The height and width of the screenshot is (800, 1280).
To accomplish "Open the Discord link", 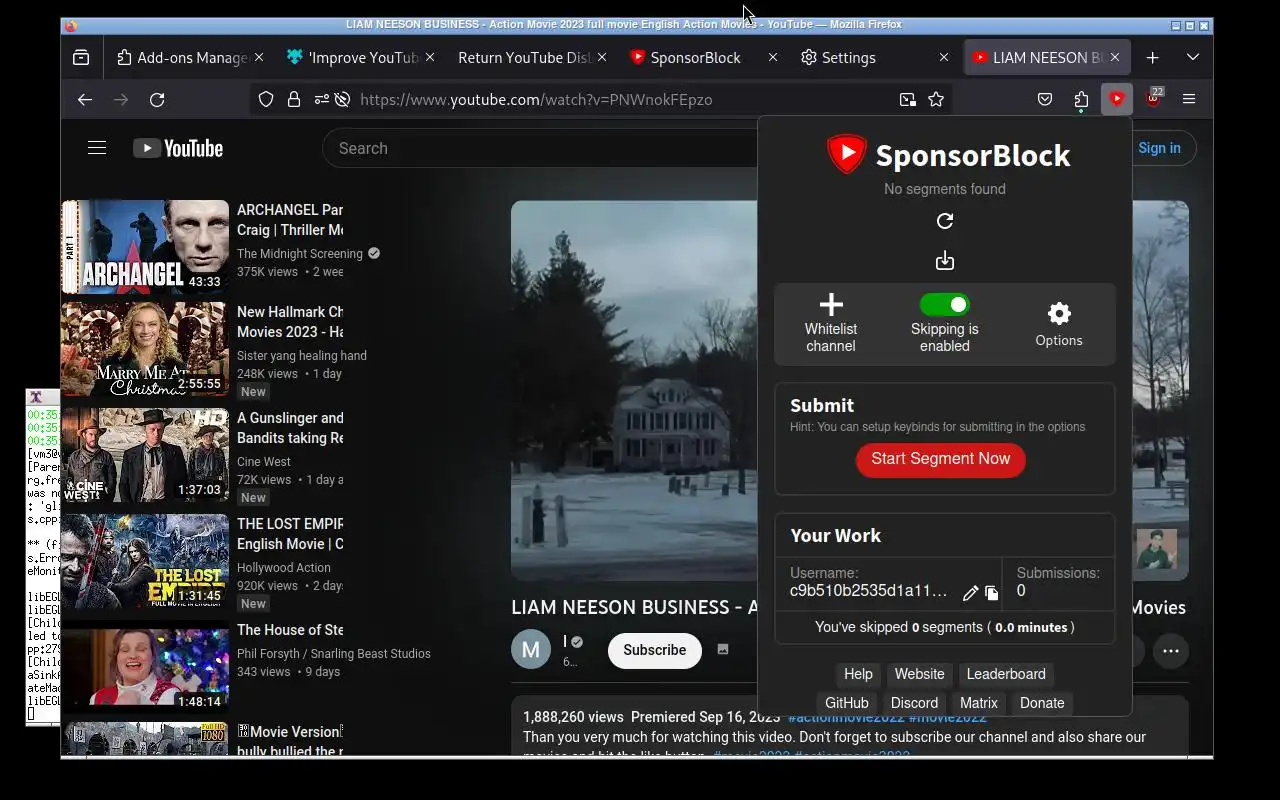I will pos(915,703).
